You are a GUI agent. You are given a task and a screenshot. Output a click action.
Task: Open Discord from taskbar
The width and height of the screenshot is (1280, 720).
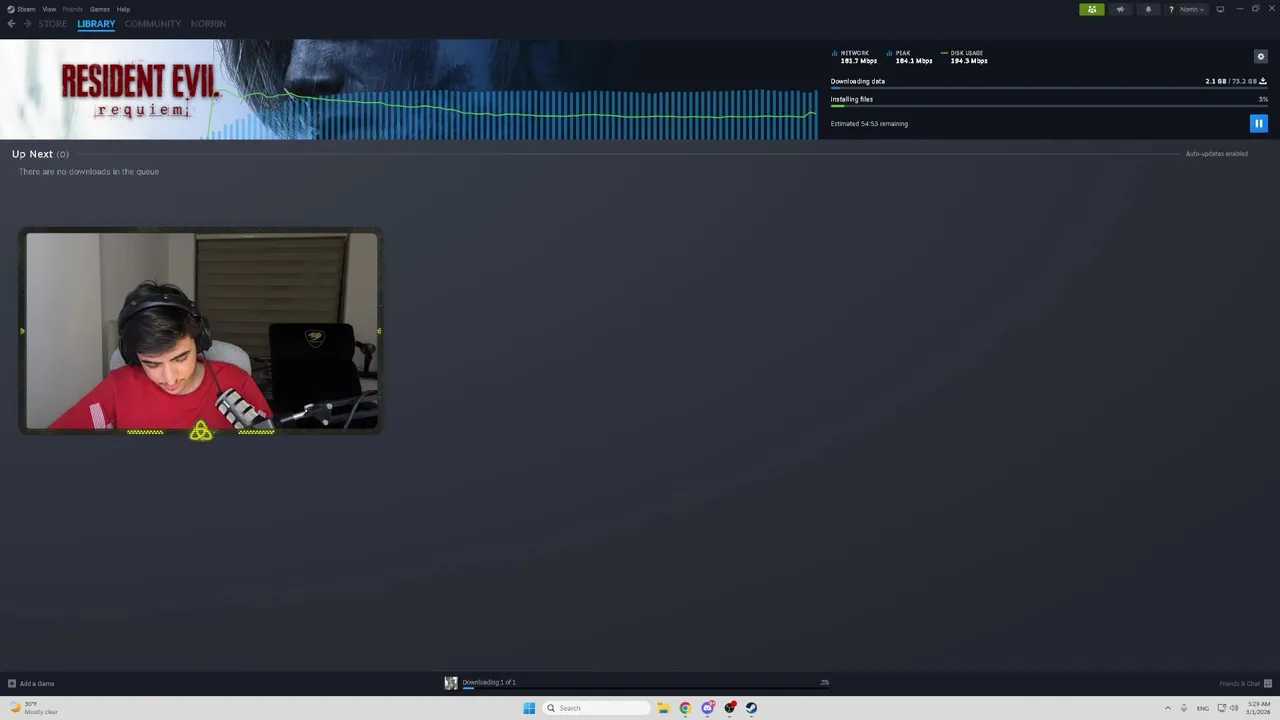(x=708, y=708)
